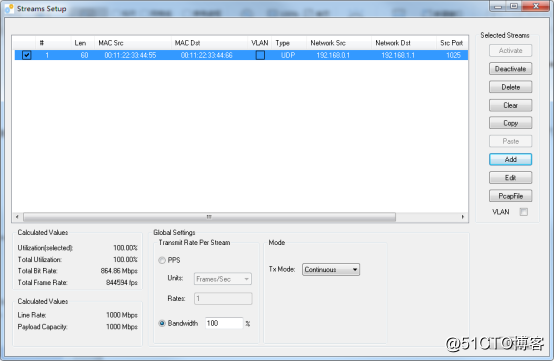Viewport: 554px width, 362px height.
Task: Click the Rate input field
Action: 223,299
